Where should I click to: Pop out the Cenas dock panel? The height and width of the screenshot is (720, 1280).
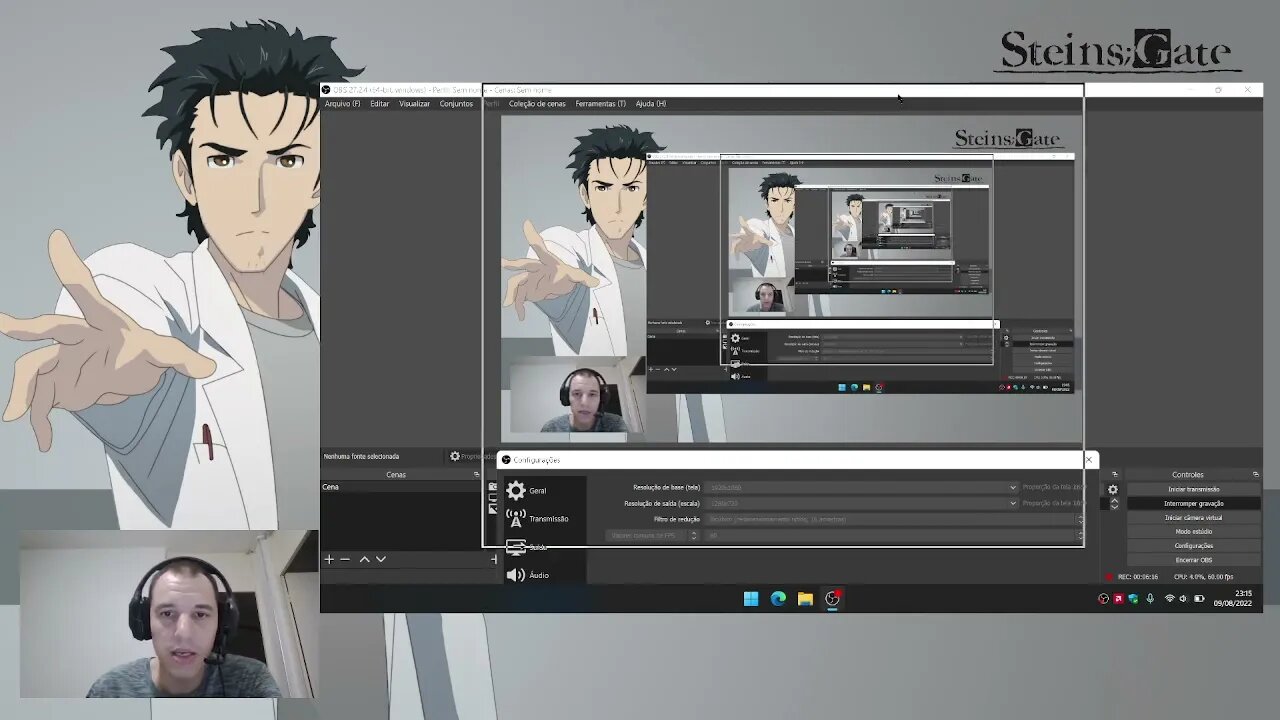(x=475, y=474)
